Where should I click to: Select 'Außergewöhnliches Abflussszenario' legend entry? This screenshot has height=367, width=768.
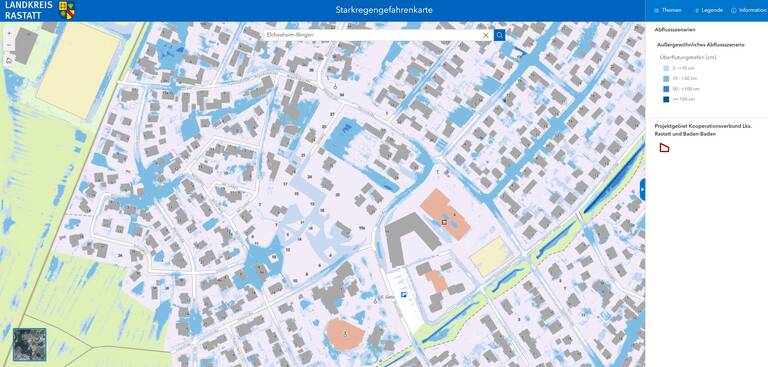point(701,45)
